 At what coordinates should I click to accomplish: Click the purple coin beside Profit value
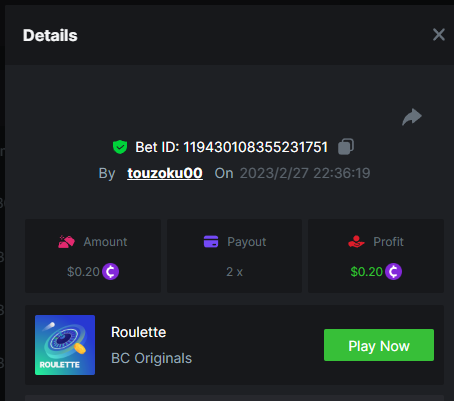[393, 272]
